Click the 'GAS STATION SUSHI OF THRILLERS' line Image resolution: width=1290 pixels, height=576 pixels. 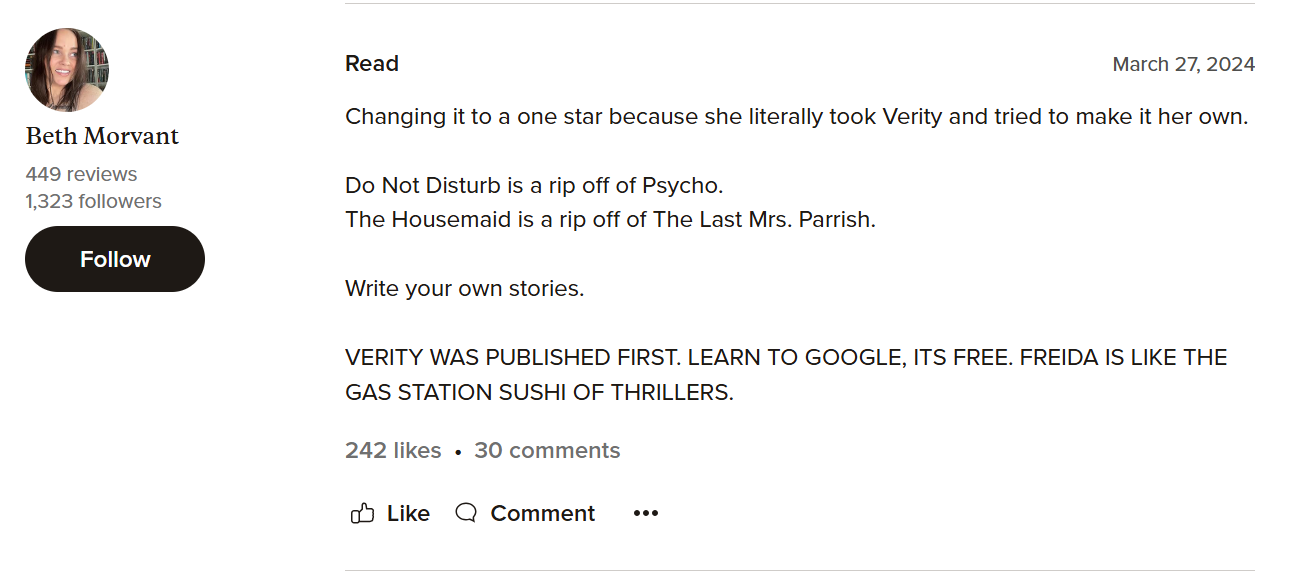coord(539,392)
